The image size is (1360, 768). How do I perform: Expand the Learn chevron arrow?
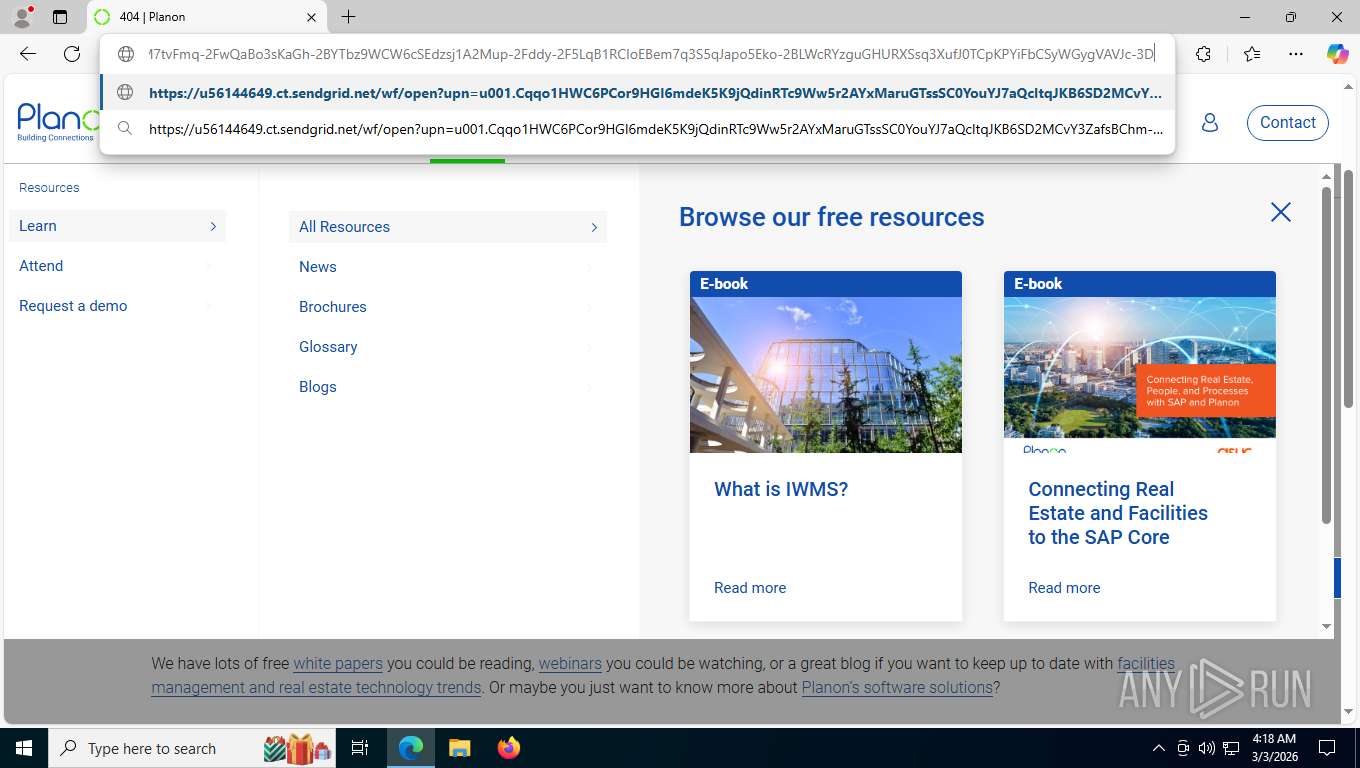pos(213,226)
